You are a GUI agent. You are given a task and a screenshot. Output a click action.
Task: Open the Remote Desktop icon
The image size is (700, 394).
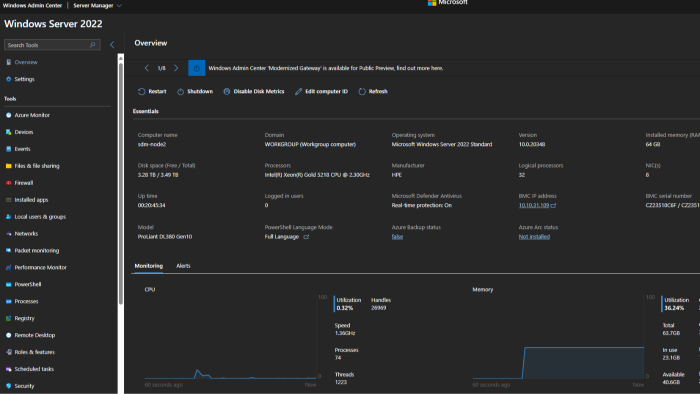(x=8, y=335)
